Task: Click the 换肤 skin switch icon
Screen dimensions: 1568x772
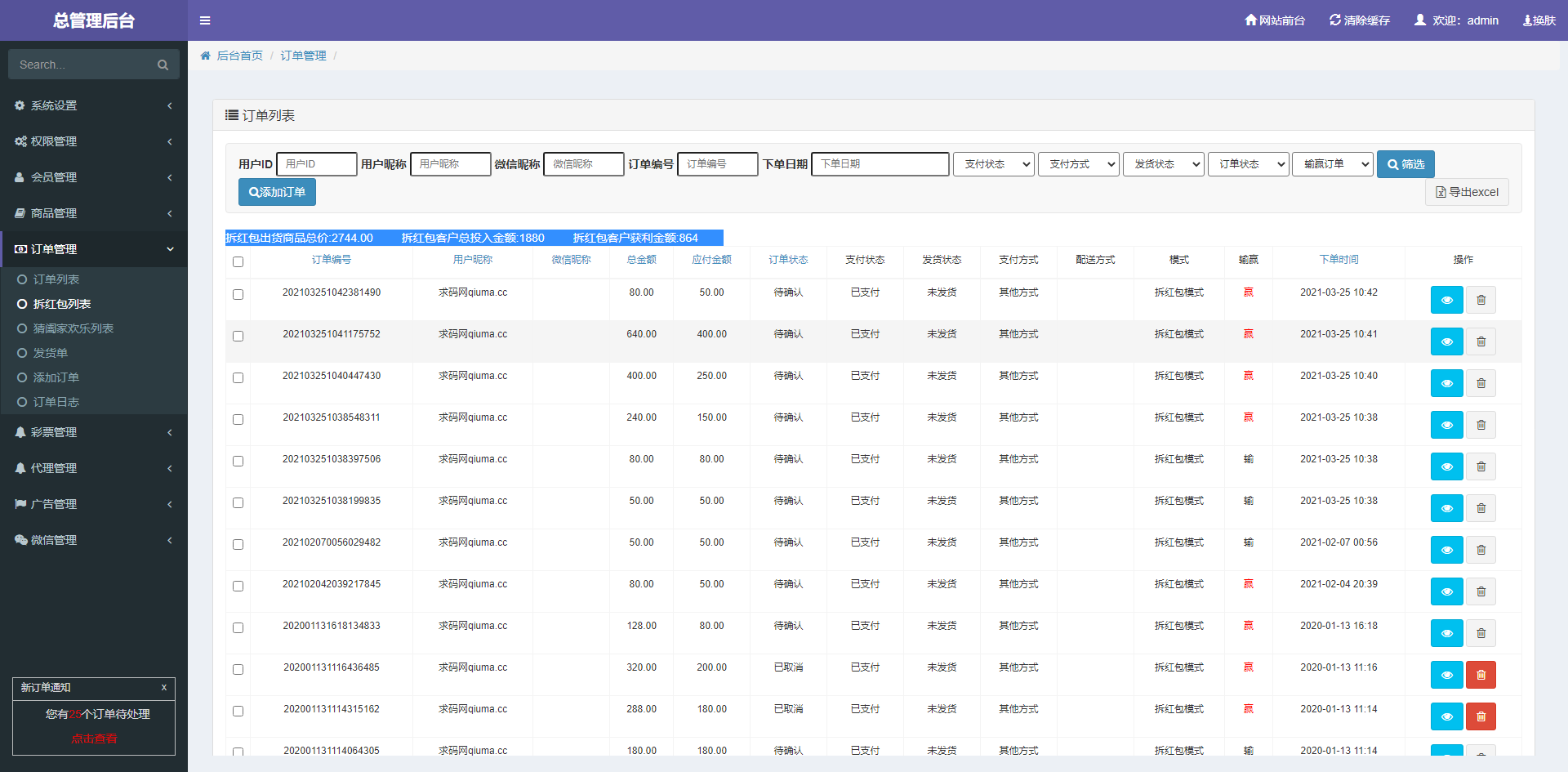Action: [x=1527, y=20]
